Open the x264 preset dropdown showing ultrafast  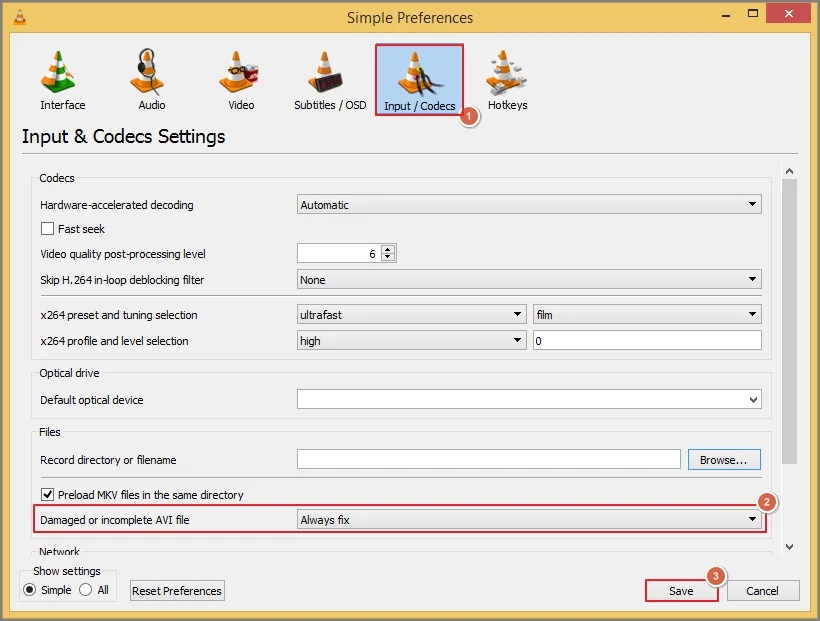pyautogui.click(x=412, y=314)
